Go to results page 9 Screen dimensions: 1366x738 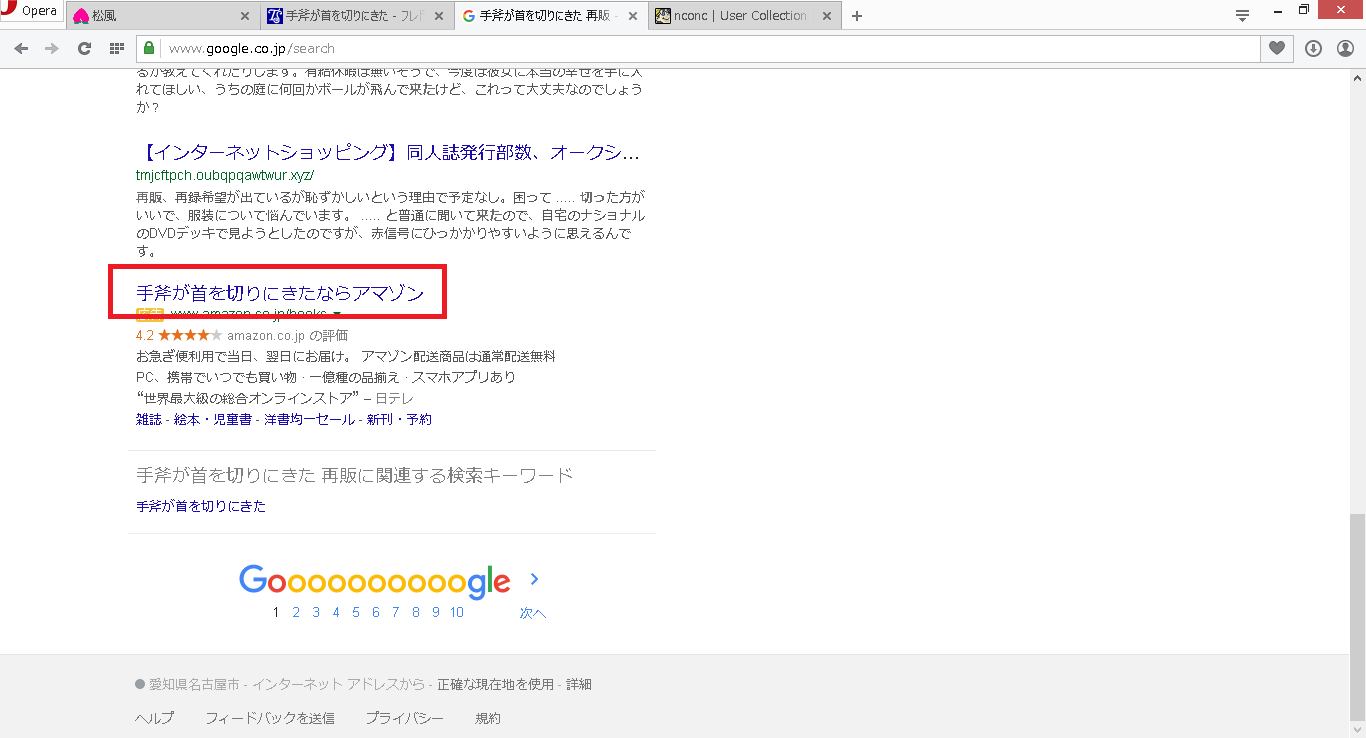point(436,612)
